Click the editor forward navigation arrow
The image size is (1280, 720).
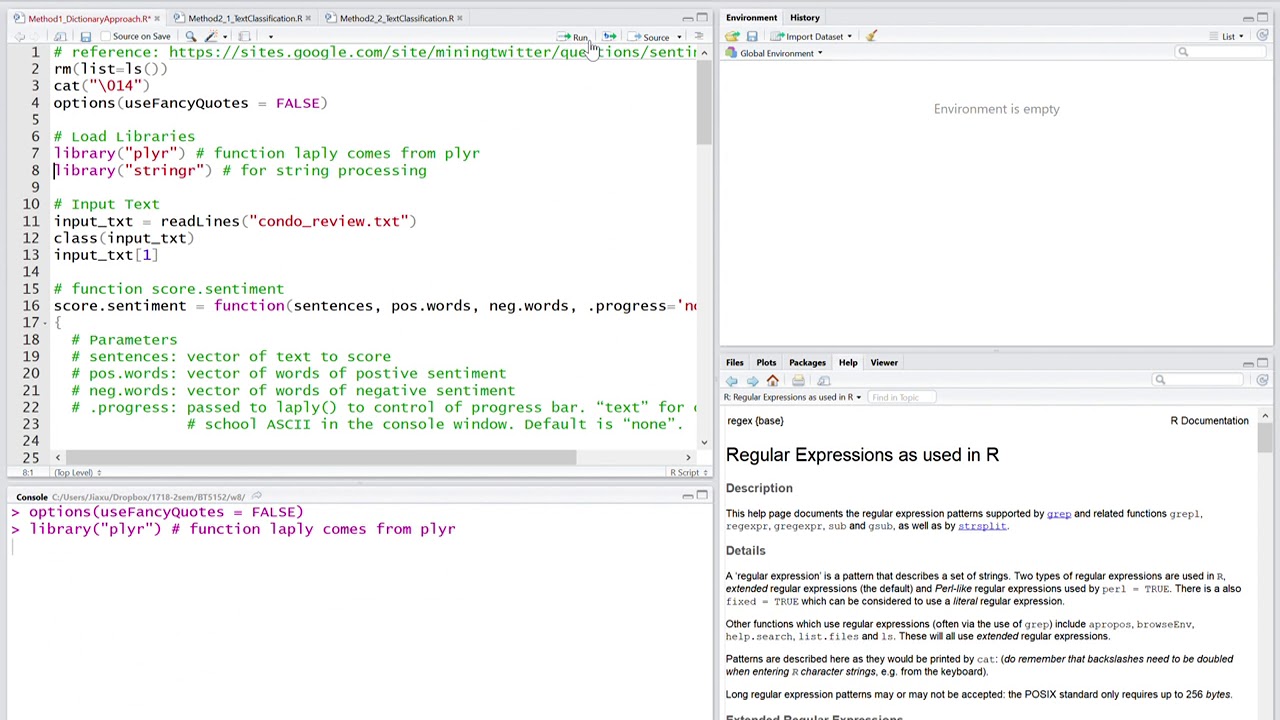(37, 37)
